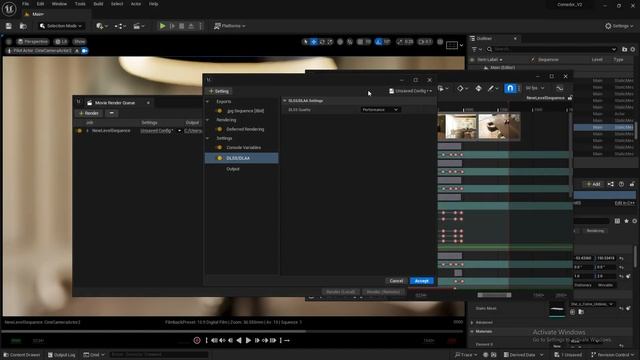Open the viewport Show flags menu
Screen dimensions: 640x360
(80, 42)
